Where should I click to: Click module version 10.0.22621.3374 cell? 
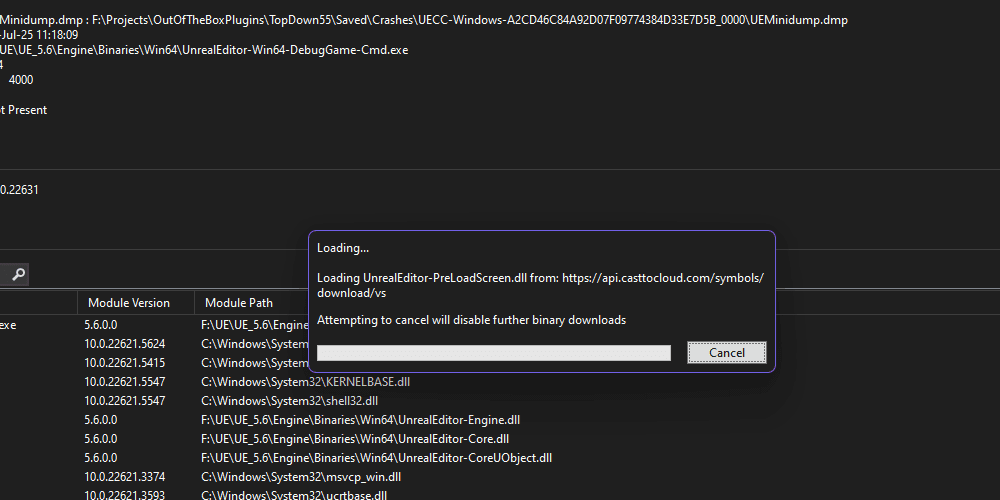[125, 477]
